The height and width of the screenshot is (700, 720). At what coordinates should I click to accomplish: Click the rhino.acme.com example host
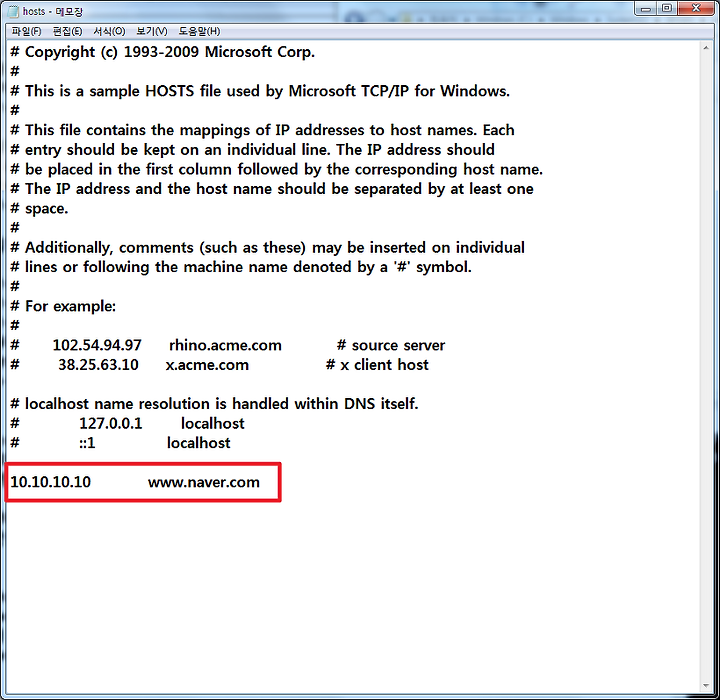(225, 345)
